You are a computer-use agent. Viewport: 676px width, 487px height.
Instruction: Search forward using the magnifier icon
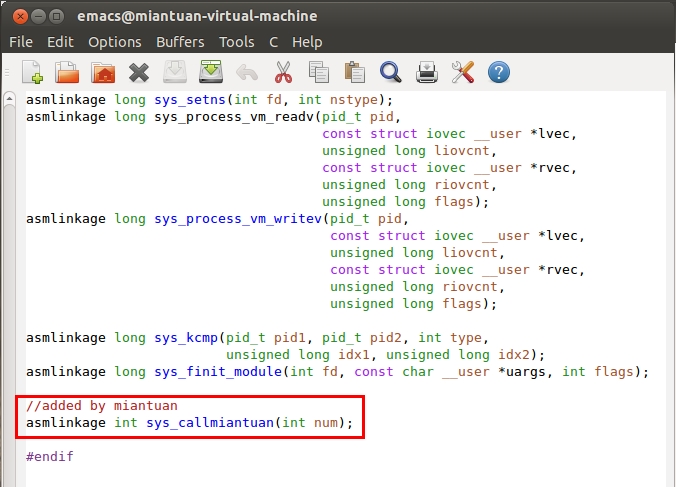click(x=391, y=72)
